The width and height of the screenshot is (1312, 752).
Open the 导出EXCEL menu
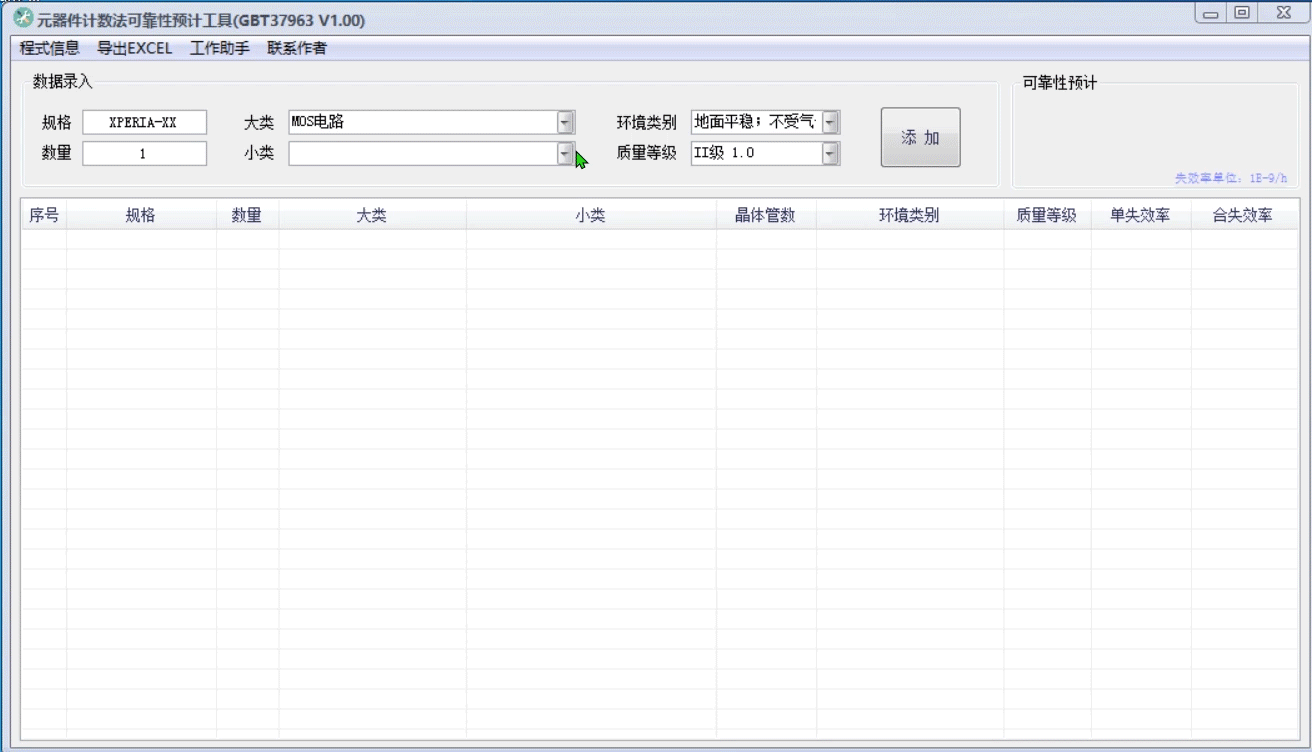[x=135, y=48]
